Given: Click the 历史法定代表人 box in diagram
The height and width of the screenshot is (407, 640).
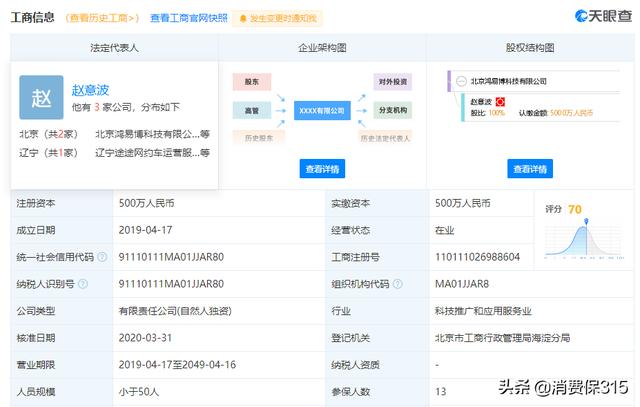Looking at the screenshot, I should pos(385,138).
